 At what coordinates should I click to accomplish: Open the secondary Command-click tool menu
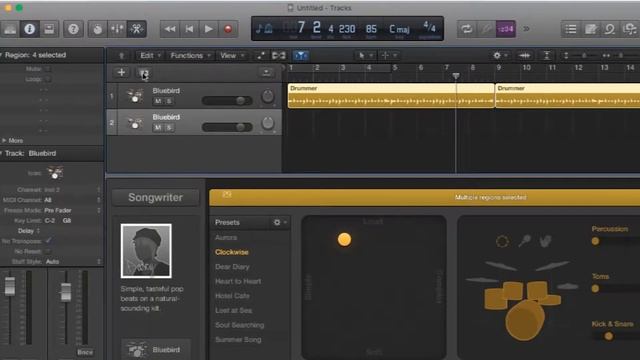pyautogui.click(x=389, y=55)
